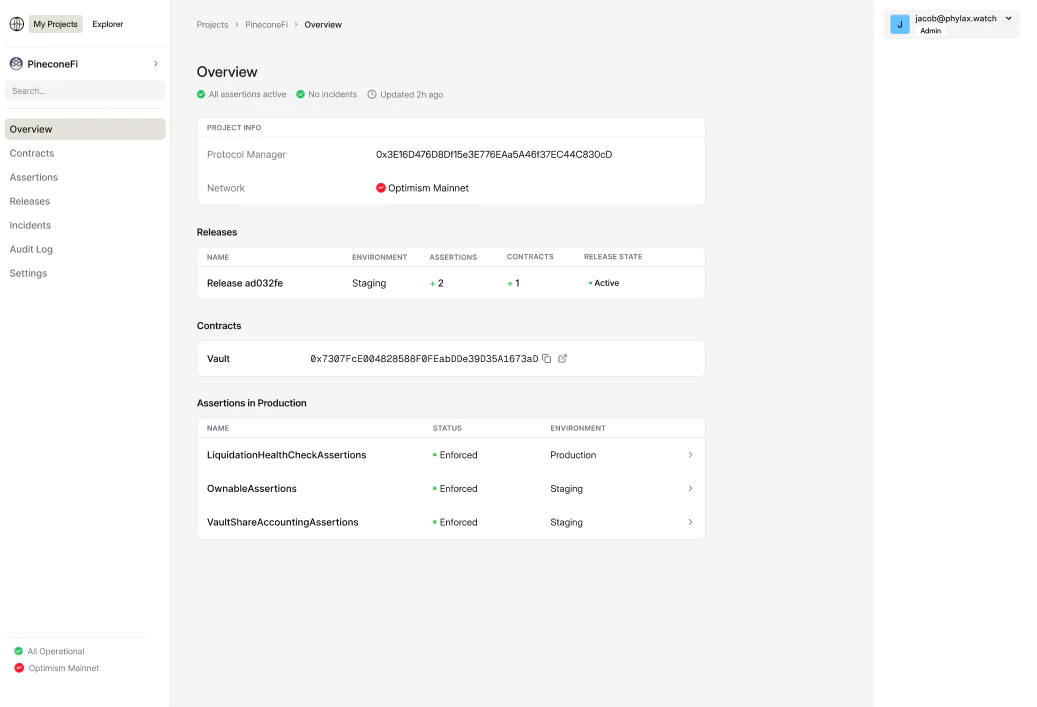This screenshot has width=1037, height=707.
Task: Click Staging environment of VaultShareAccountingAssertions row
Action: (x=567, y=522)
